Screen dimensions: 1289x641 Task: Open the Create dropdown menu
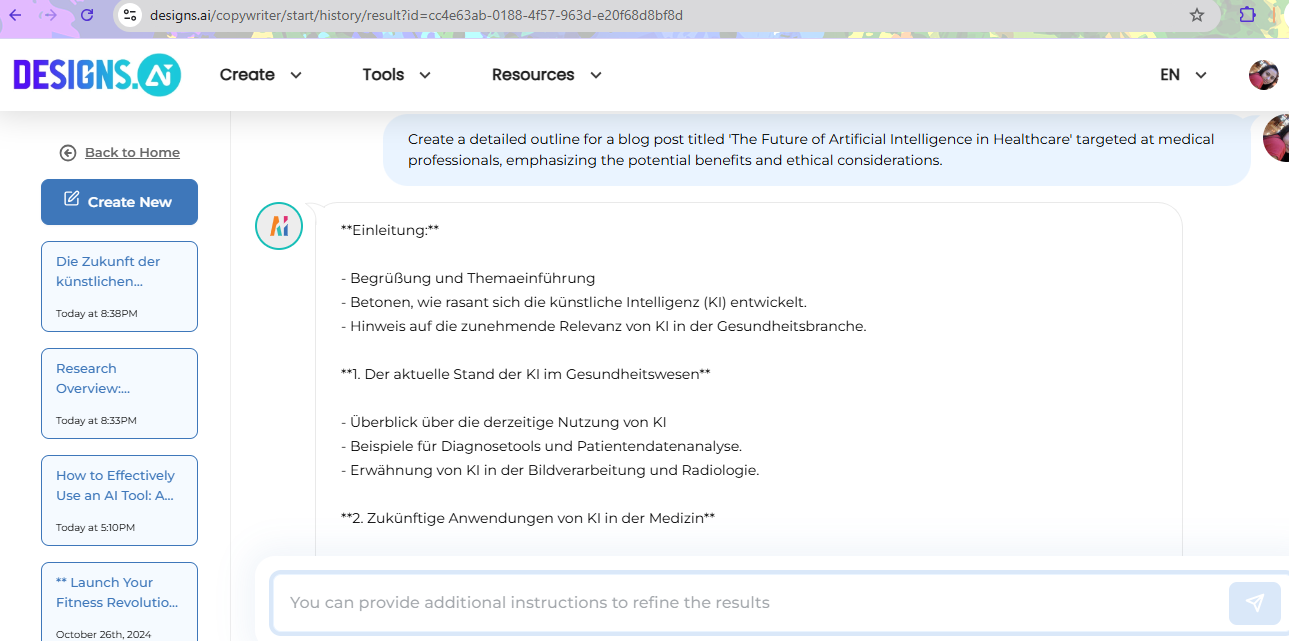click(x=260, y=74)
